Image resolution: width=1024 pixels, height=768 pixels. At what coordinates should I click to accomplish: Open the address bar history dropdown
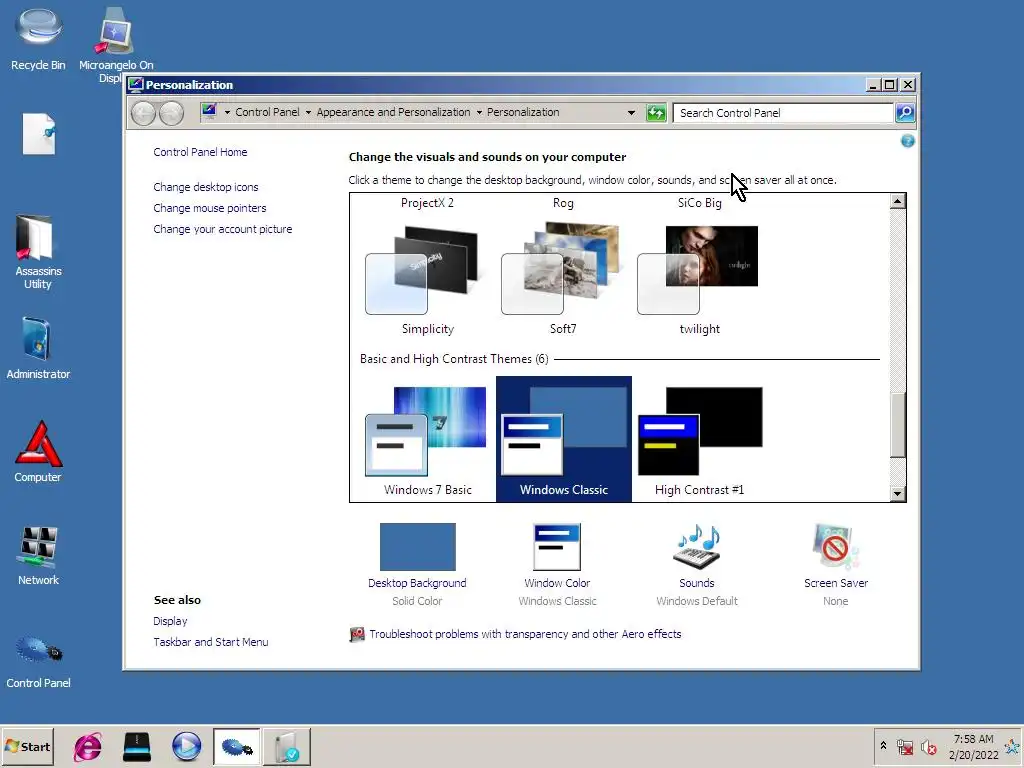click(631, 112)
